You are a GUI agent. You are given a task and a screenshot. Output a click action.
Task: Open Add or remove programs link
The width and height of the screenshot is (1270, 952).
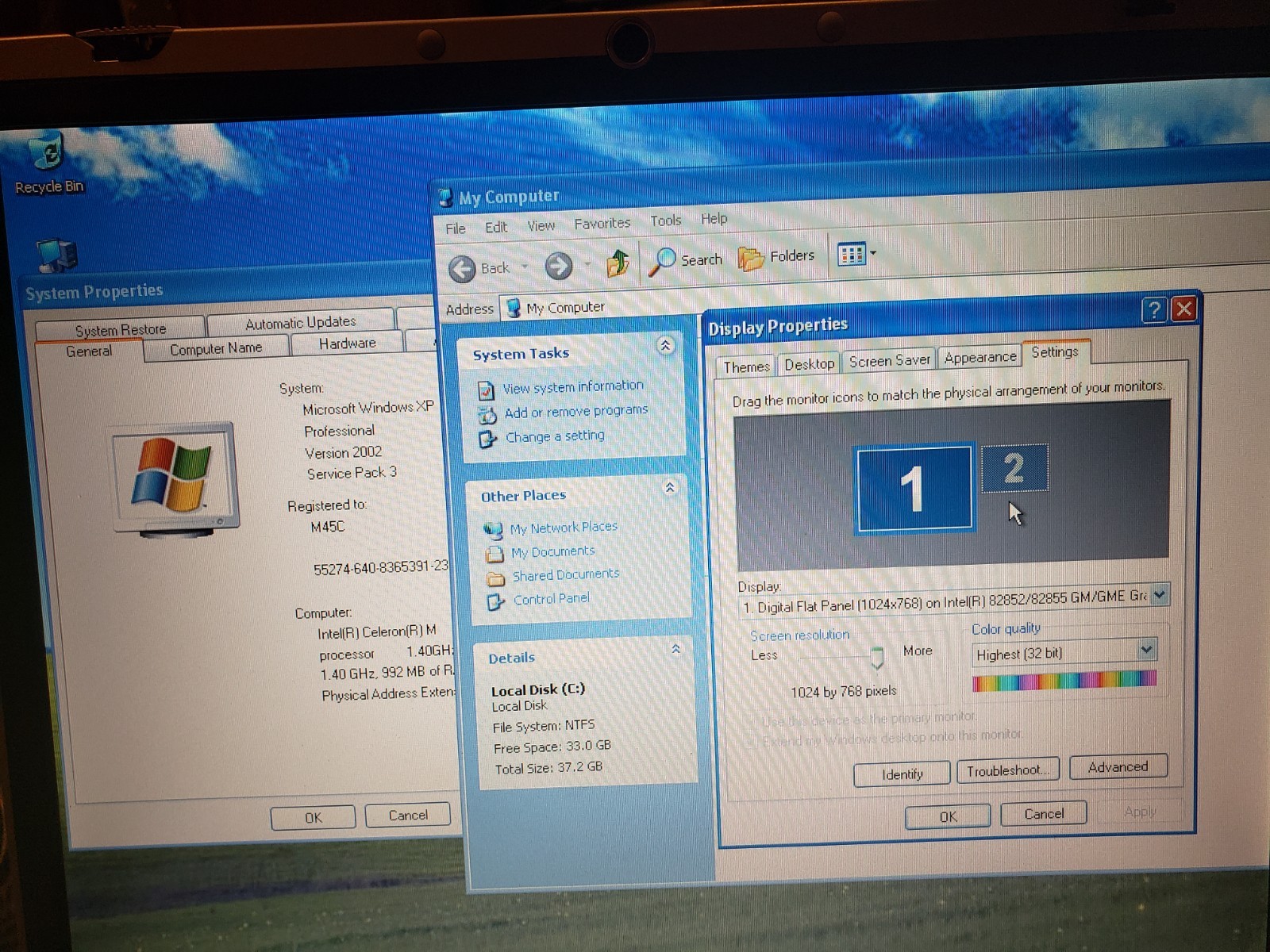click(576, 412)
